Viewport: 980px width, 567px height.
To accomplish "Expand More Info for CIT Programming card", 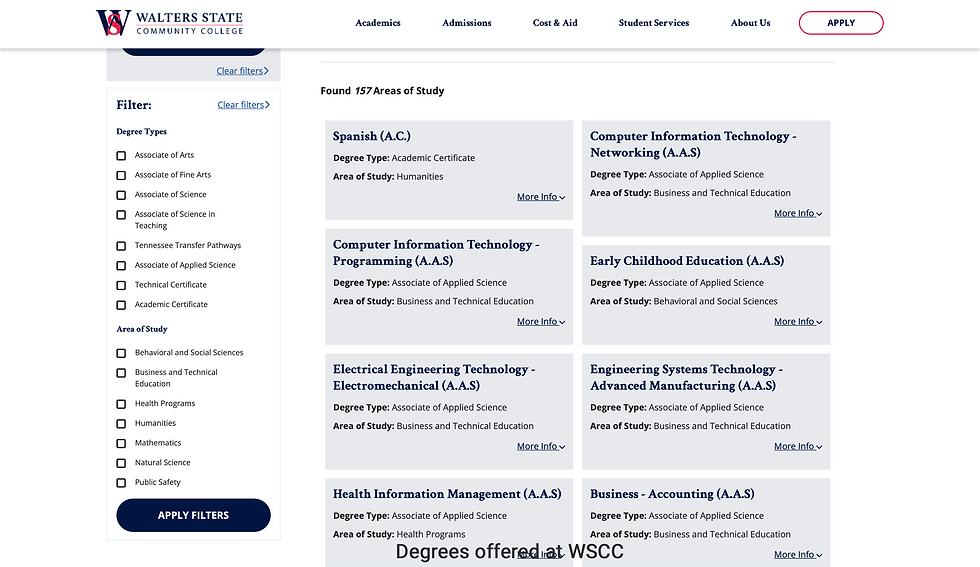I will pyautogui.click(x=541, y=321).
